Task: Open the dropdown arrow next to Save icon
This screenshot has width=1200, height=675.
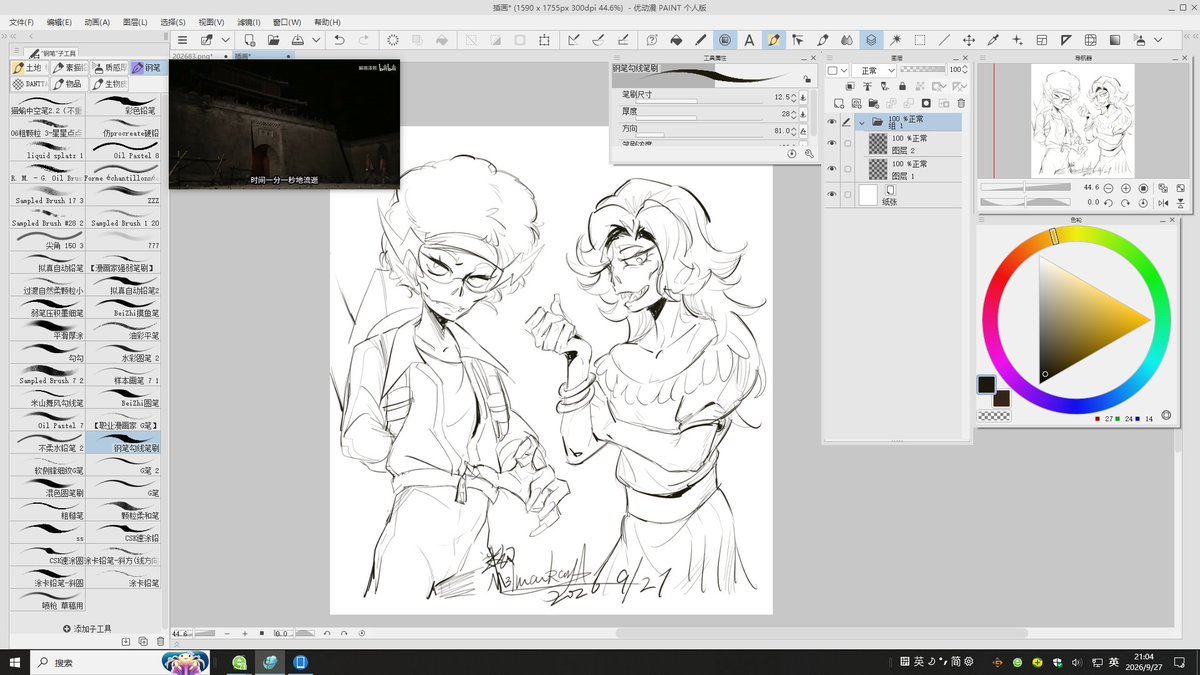Action: pyautogui.click(x=316, y=40)
